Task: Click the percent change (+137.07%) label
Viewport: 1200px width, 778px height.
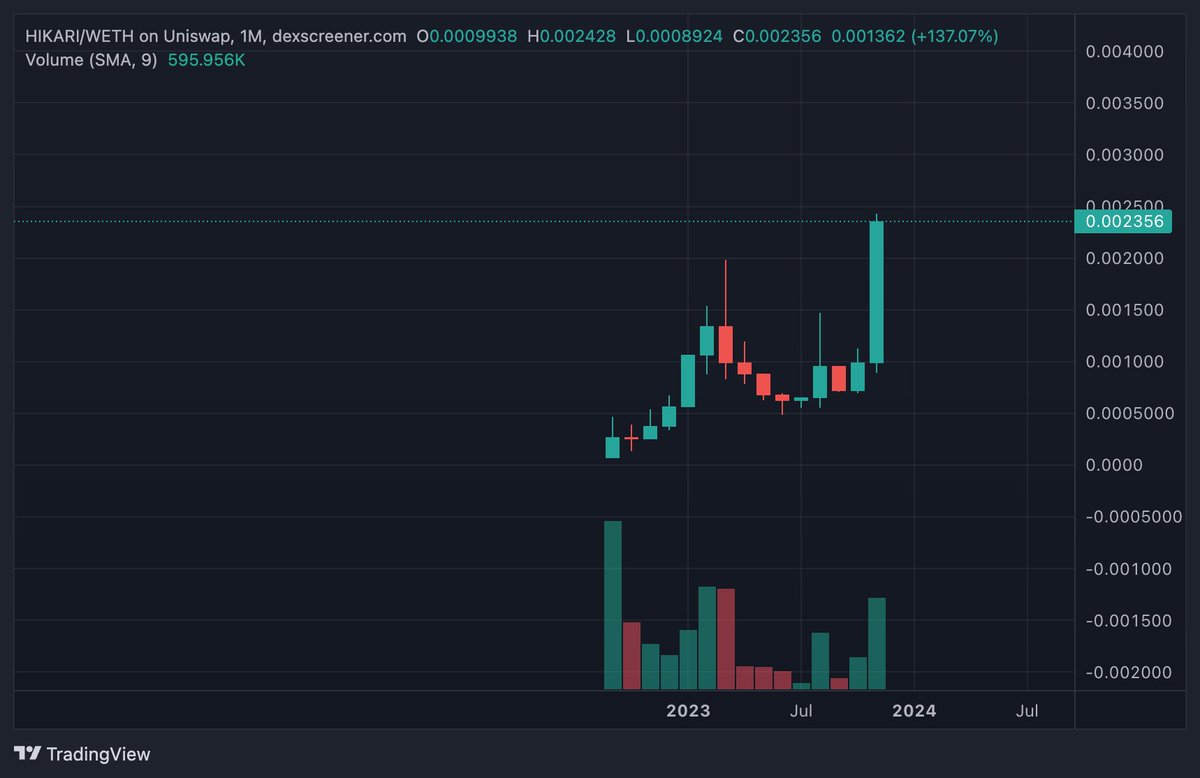Action: (x=954, y=36)
